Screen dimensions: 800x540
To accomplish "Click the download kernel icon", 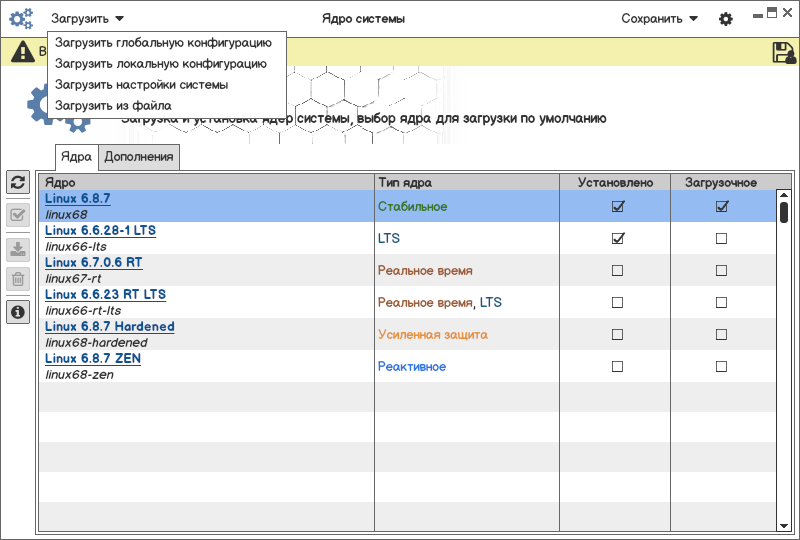I will tap(17, 249).
